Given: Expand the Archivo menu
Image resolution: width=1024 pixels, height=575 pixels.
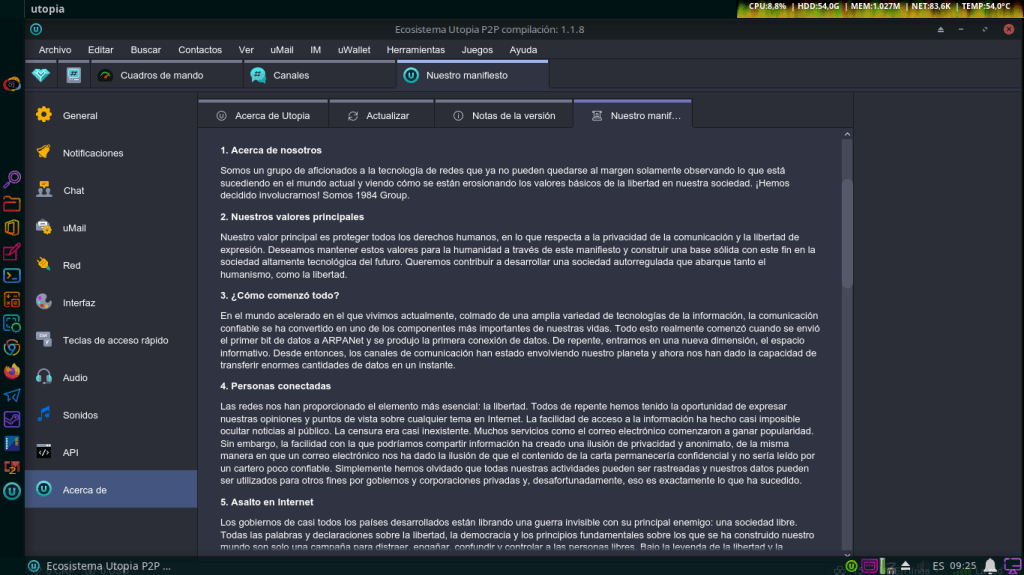Looking at the screenshot, I should click(55, 50).
